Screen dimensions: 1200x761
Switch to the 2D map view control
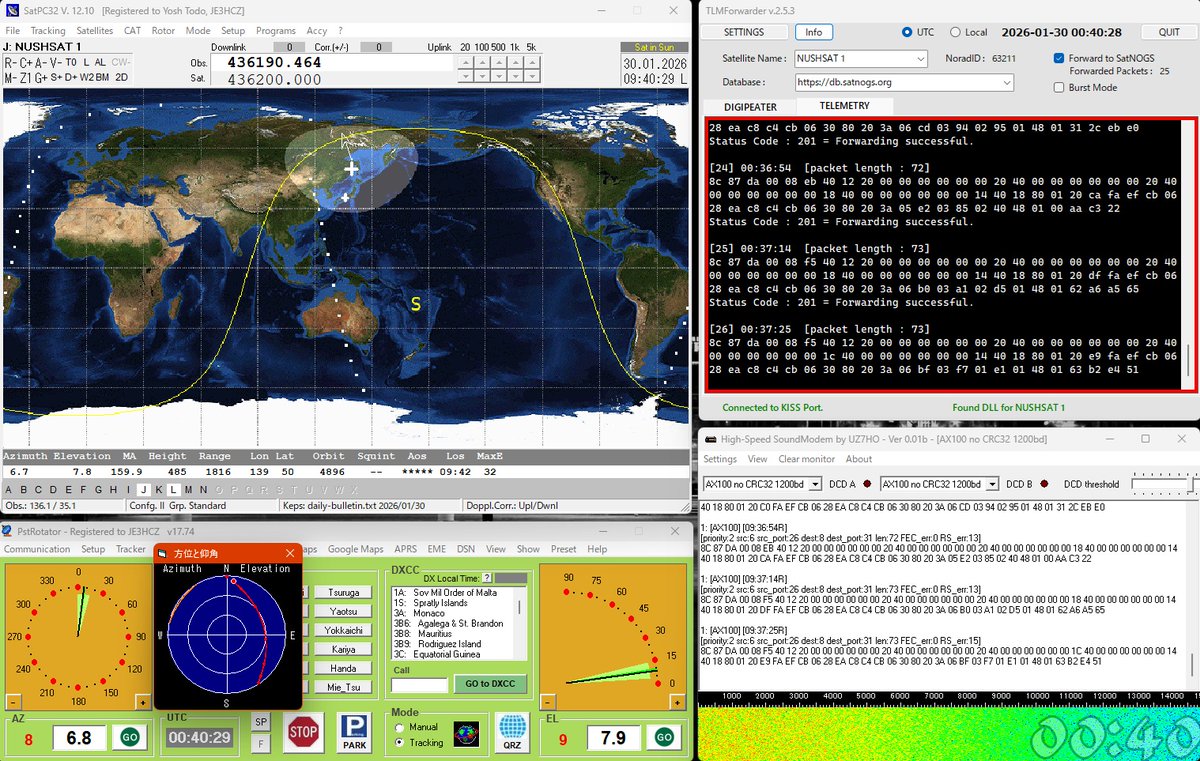tap(121, 77)
